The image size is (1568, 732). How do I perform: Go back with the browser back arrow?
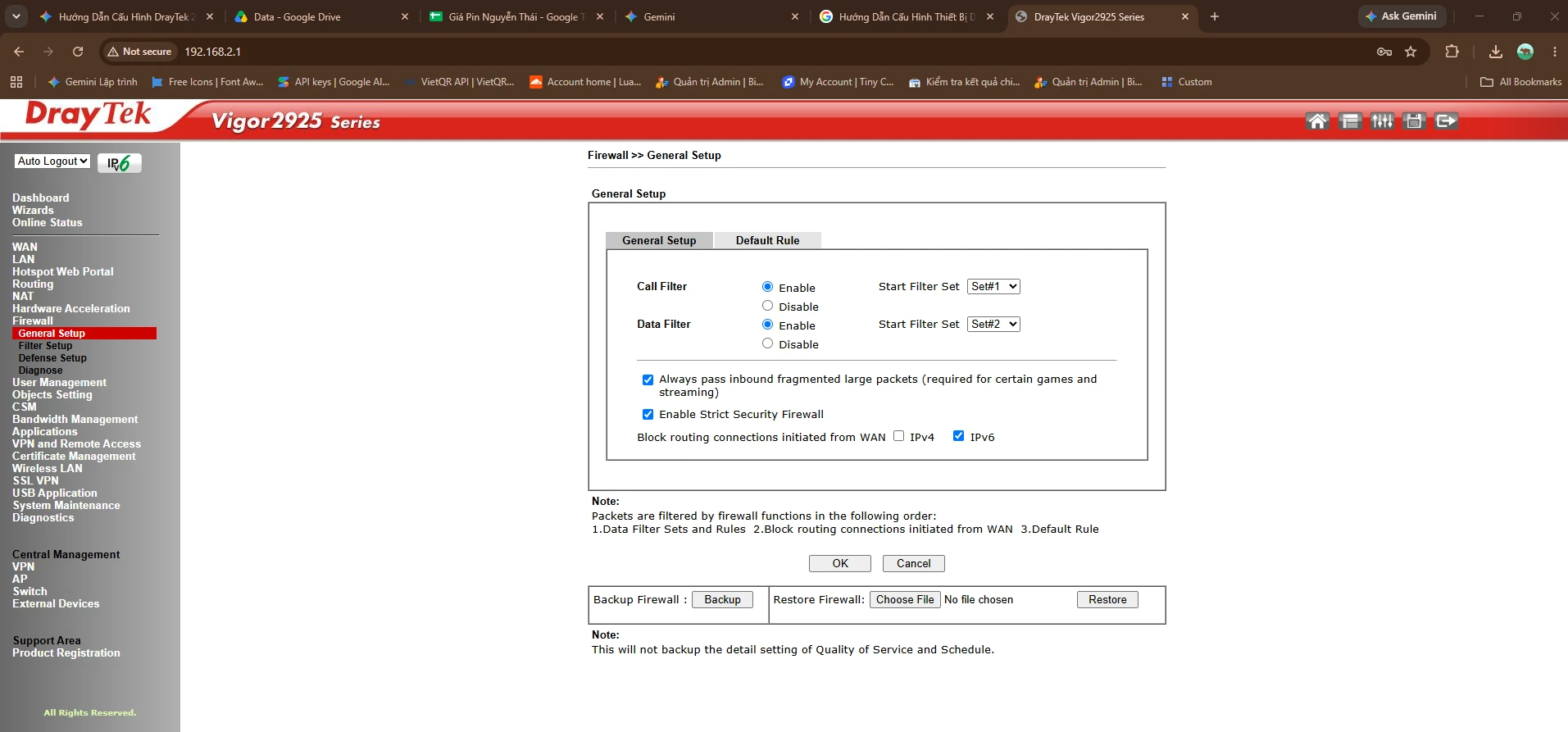[x=19, y=52]
